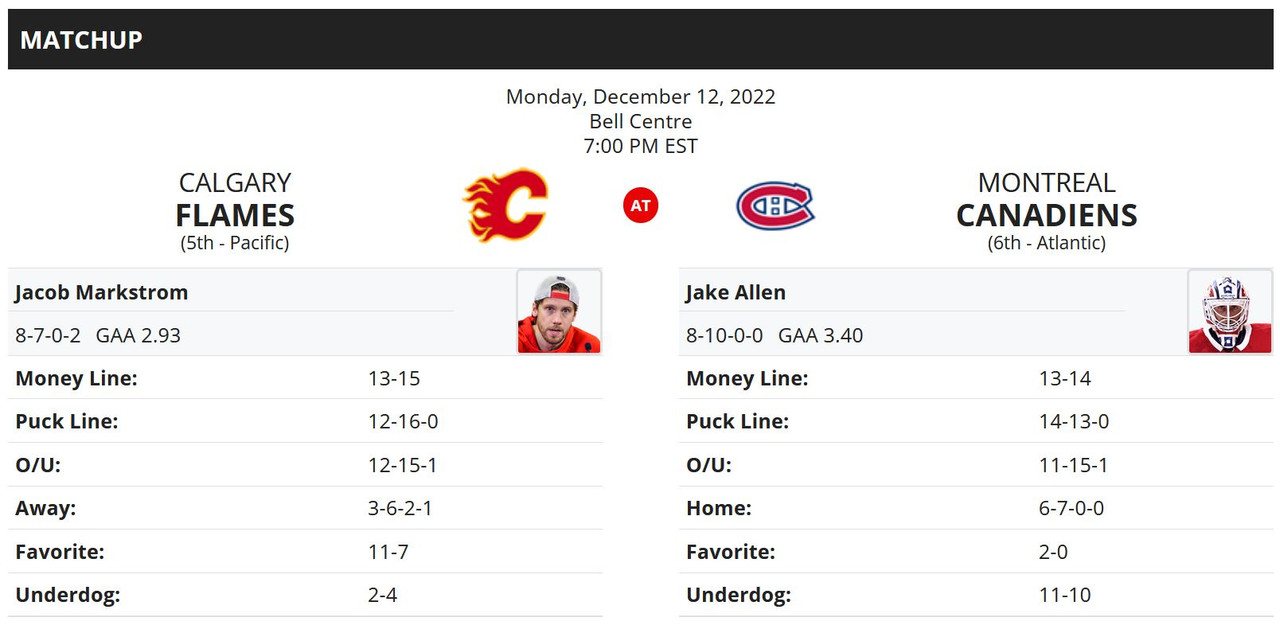Click the red AT badge
This screenshot has height=626, width=1280.
tap(640, 206)
